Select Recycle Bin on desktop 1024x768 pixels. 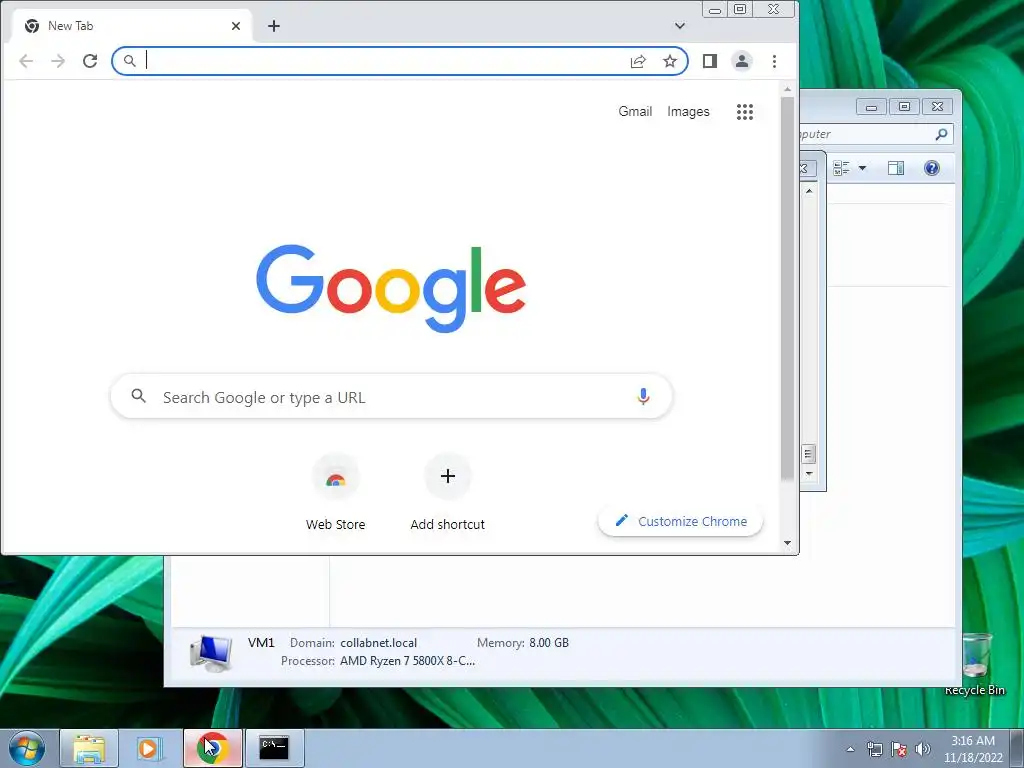coord(976,664)
